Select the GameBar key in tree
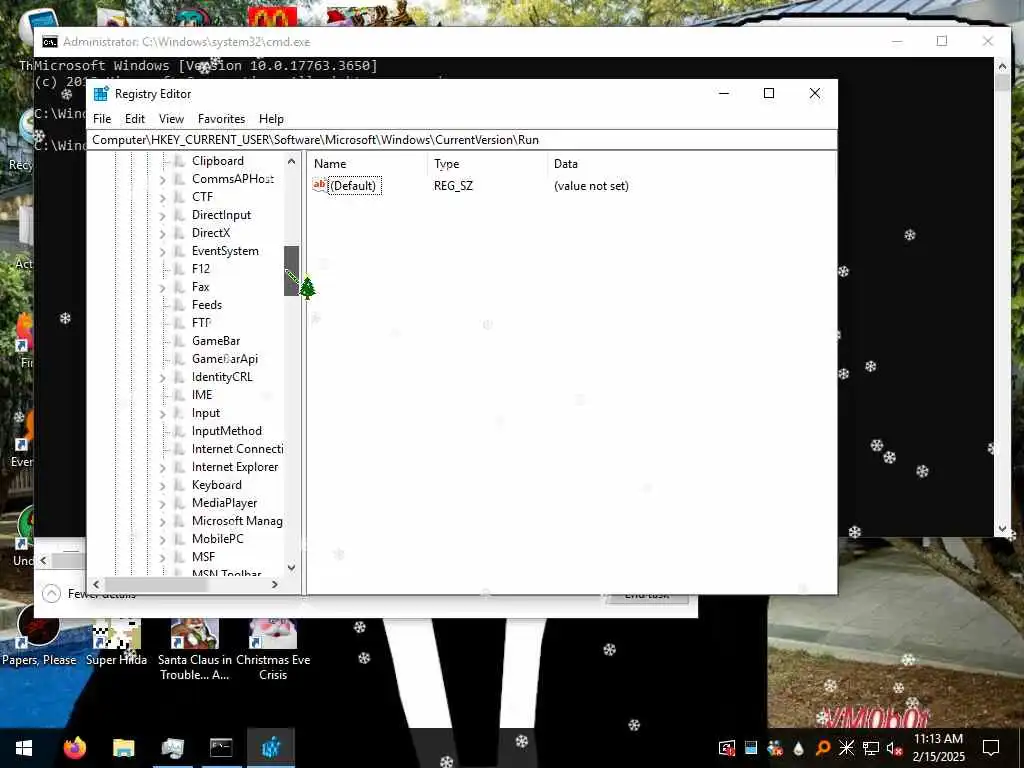1024x768 pixels. pos(216,341)
